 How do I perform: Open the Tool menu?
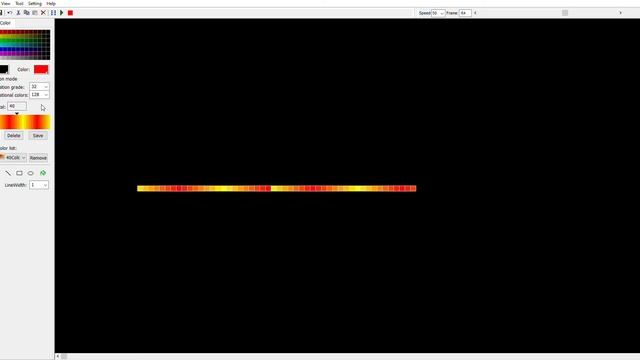tap(19, 3)
